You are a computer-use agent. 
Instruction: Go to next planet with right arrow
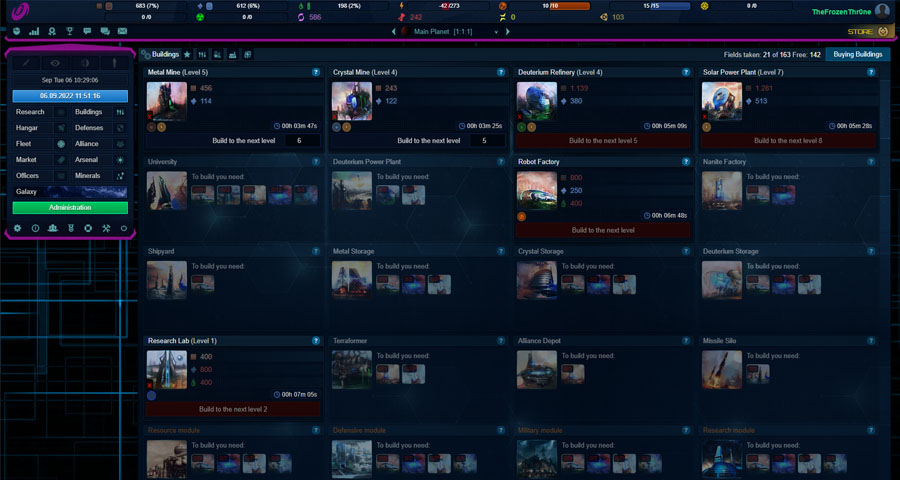pyautogui.click(x=507, y=32)
